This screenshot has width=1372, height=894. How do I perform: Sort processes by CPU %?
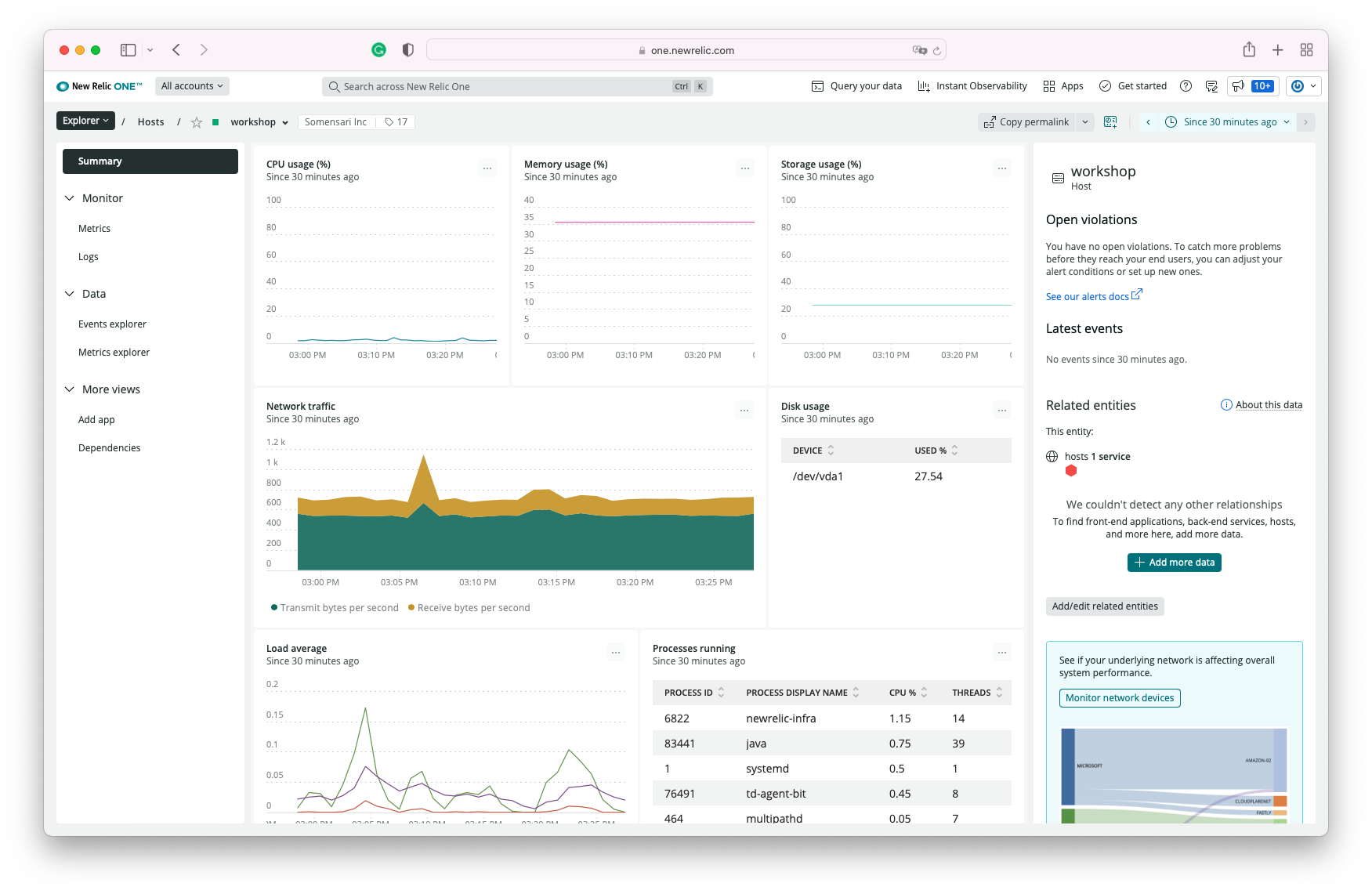(x=908, y=693)
